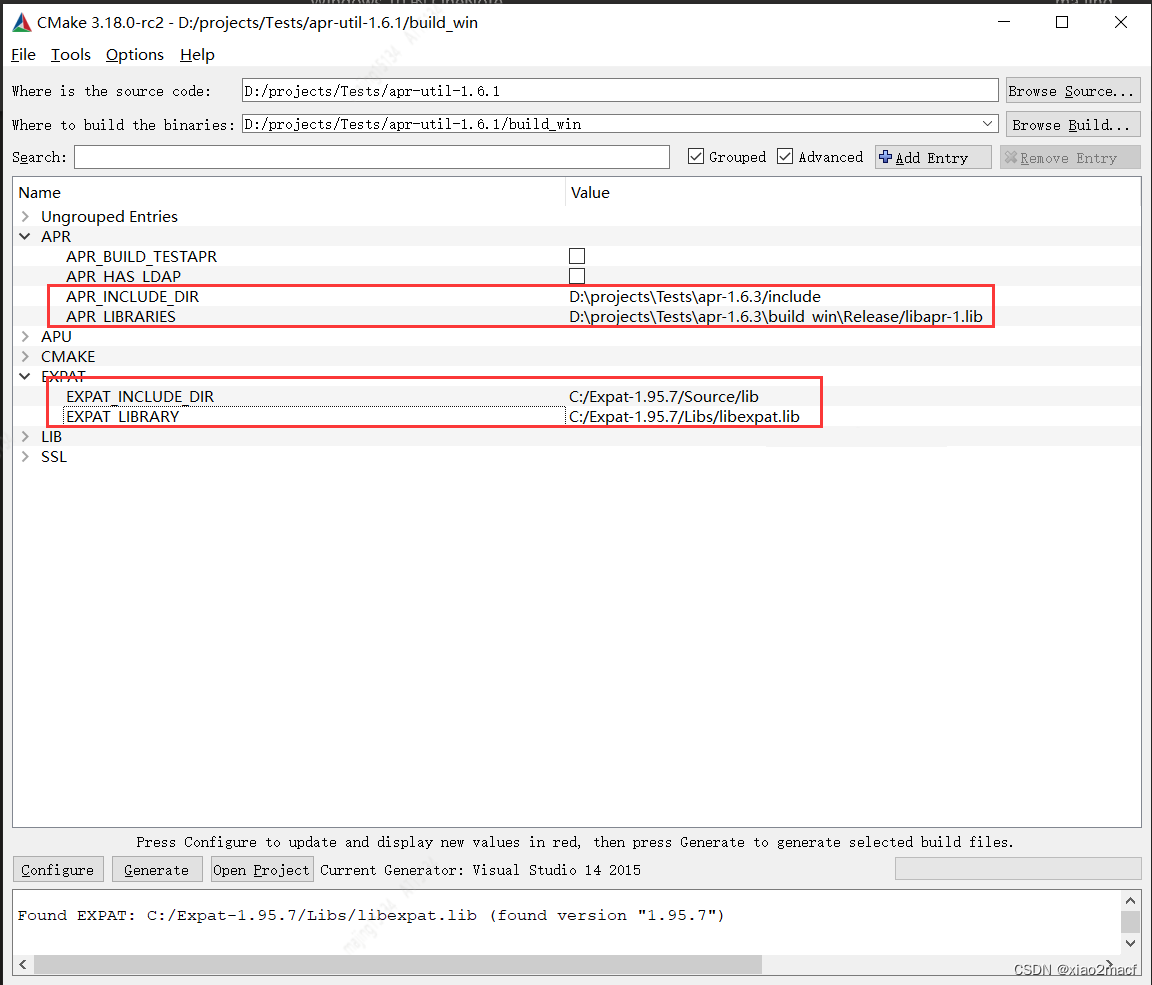Click the X icon on Remove Entry

pos(1013,156)
